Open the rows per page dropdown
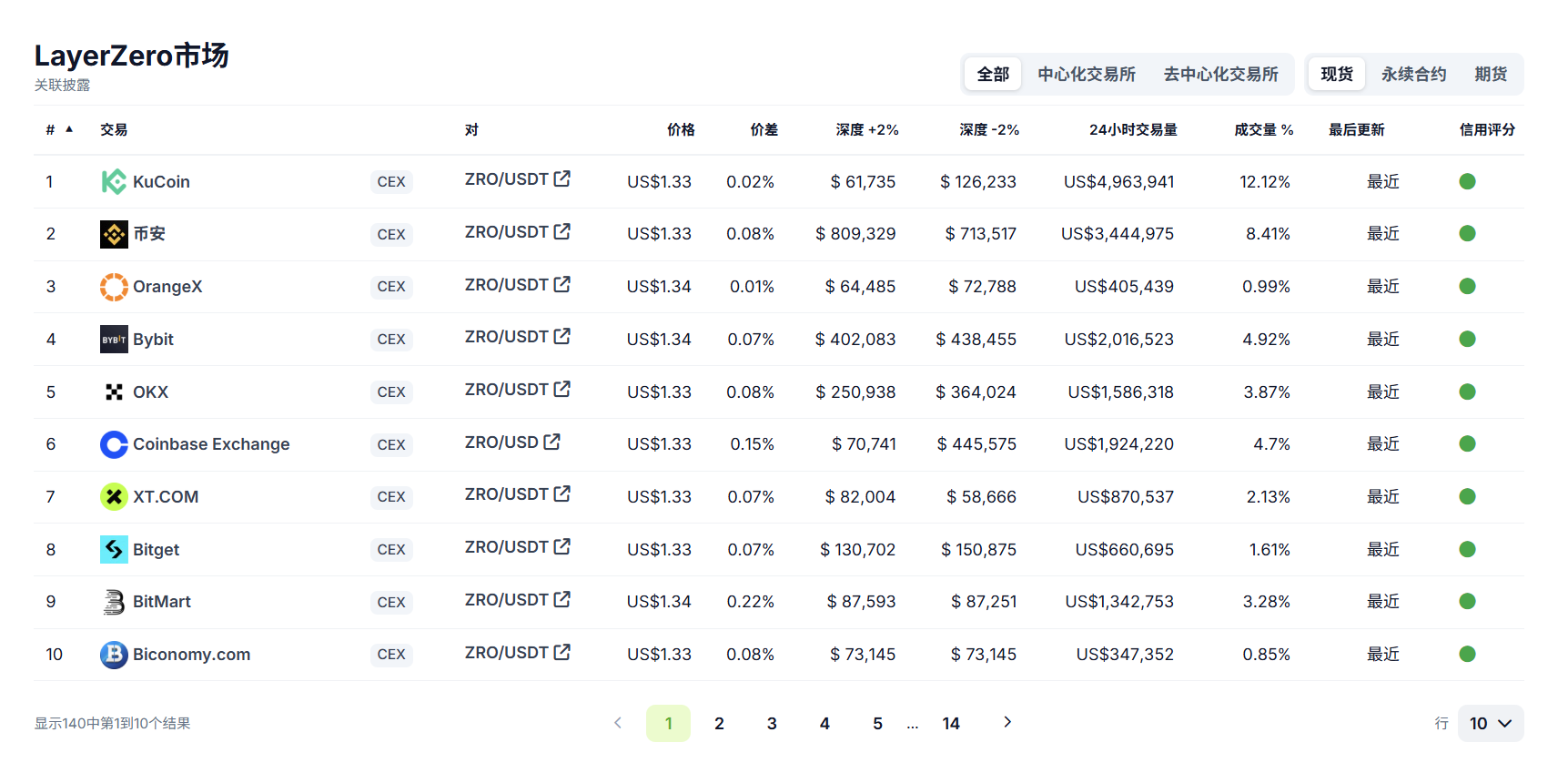The image size is (1568, 763). (1490, 723)
